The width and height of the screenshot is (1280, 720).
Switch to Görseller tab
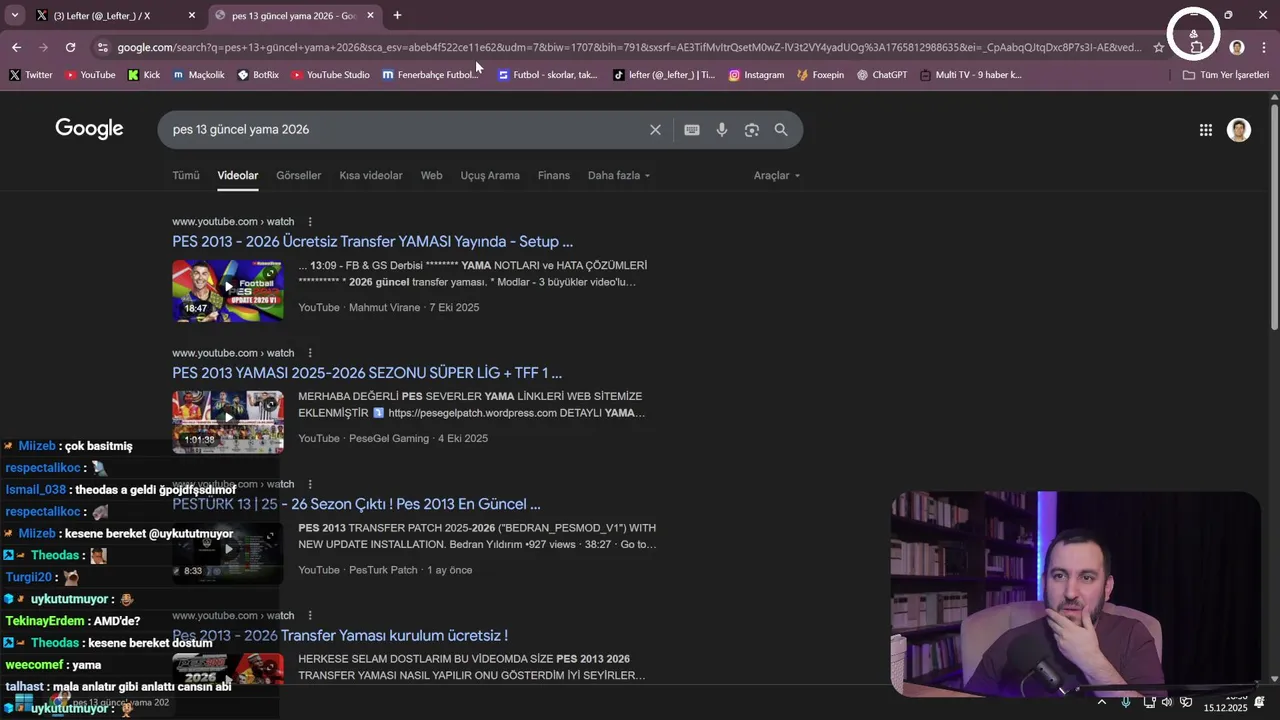[299, 175]
